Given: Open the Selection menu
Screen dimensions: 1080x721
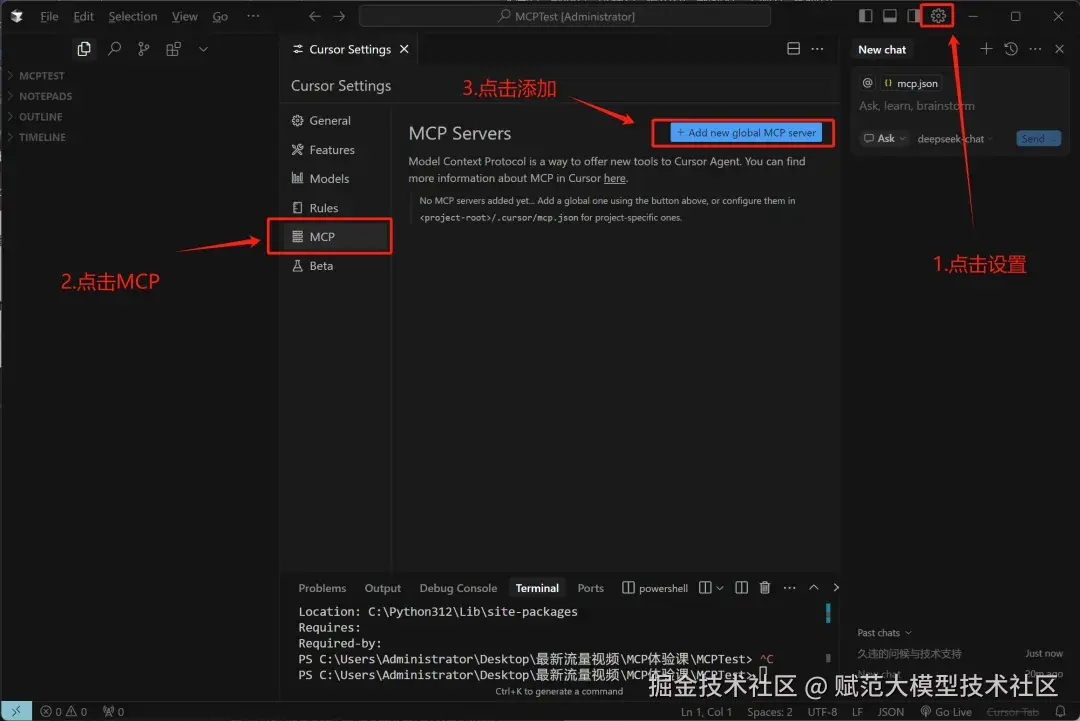Looking at the screenshot, I should [x=132, y=16].
